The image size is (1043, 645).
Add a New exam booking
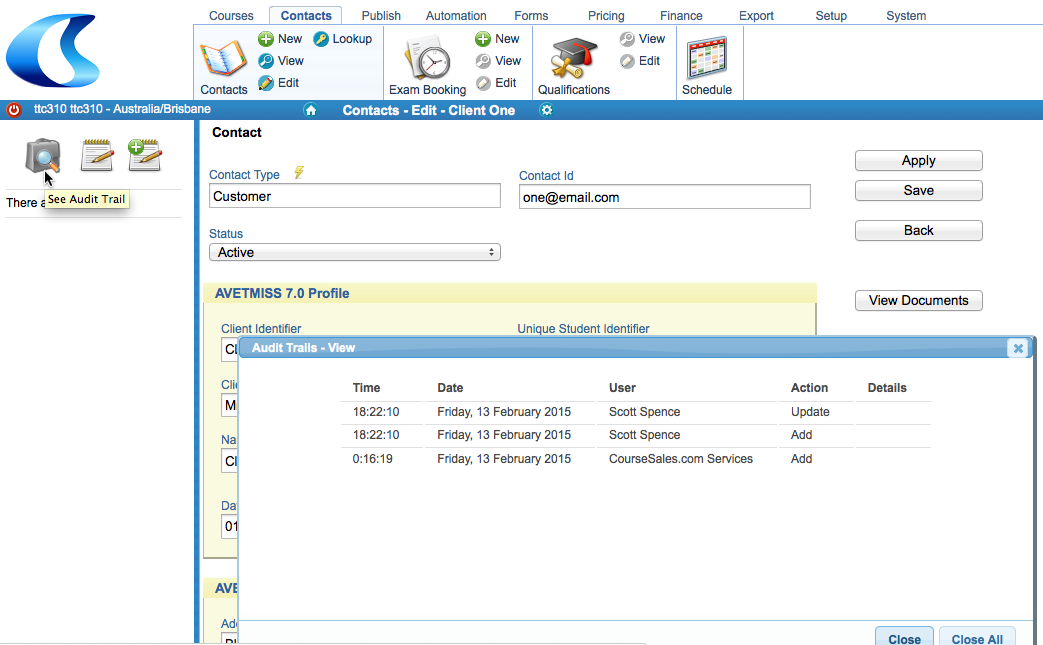pos(497,39)
